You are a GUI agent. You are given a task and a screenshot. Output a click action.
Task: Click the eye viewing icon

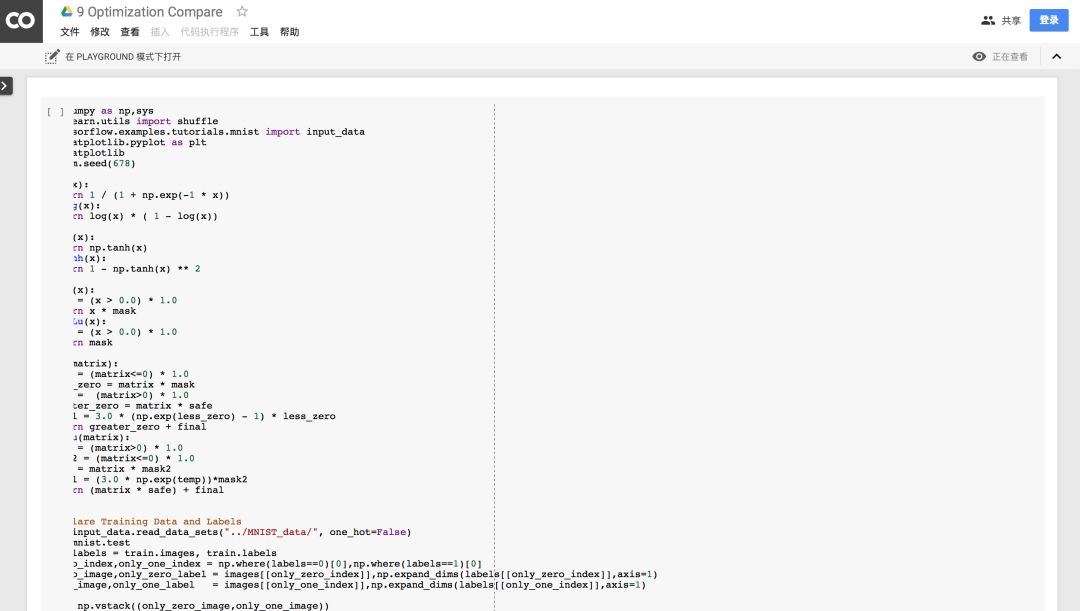tap(979, 56)
